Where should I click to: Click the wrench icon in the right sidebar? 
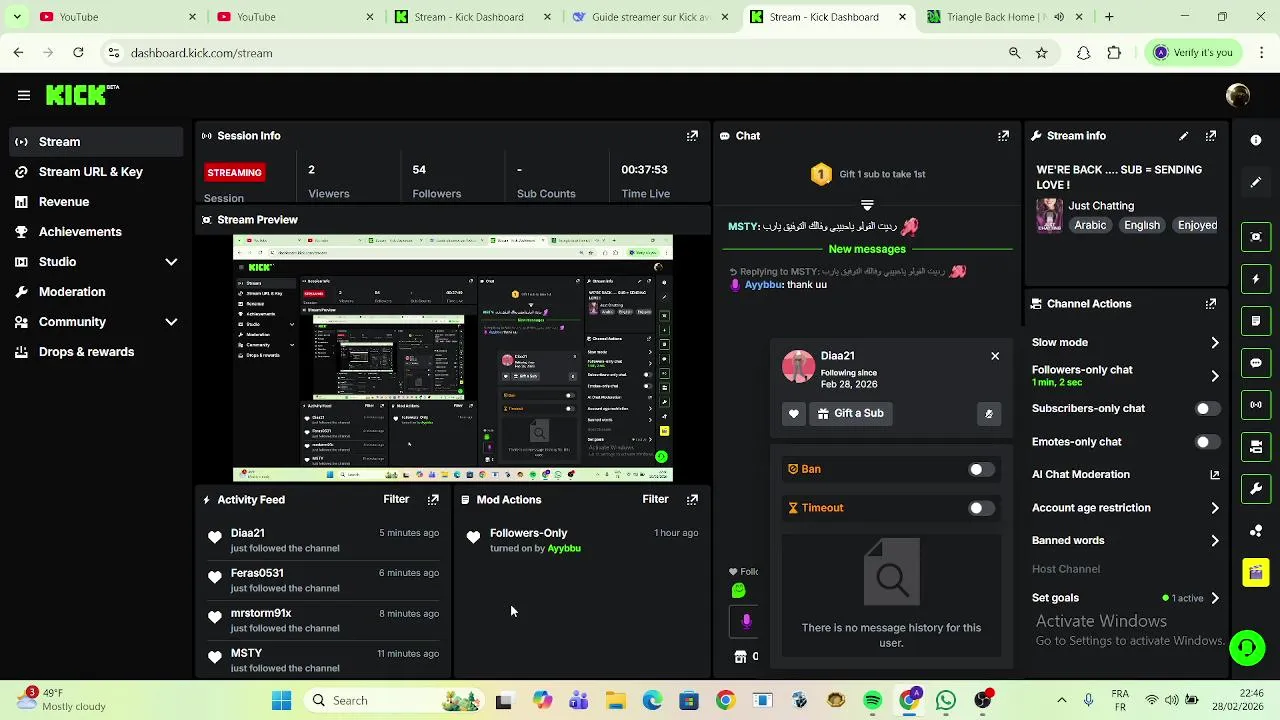click(x=1256, y=489)
